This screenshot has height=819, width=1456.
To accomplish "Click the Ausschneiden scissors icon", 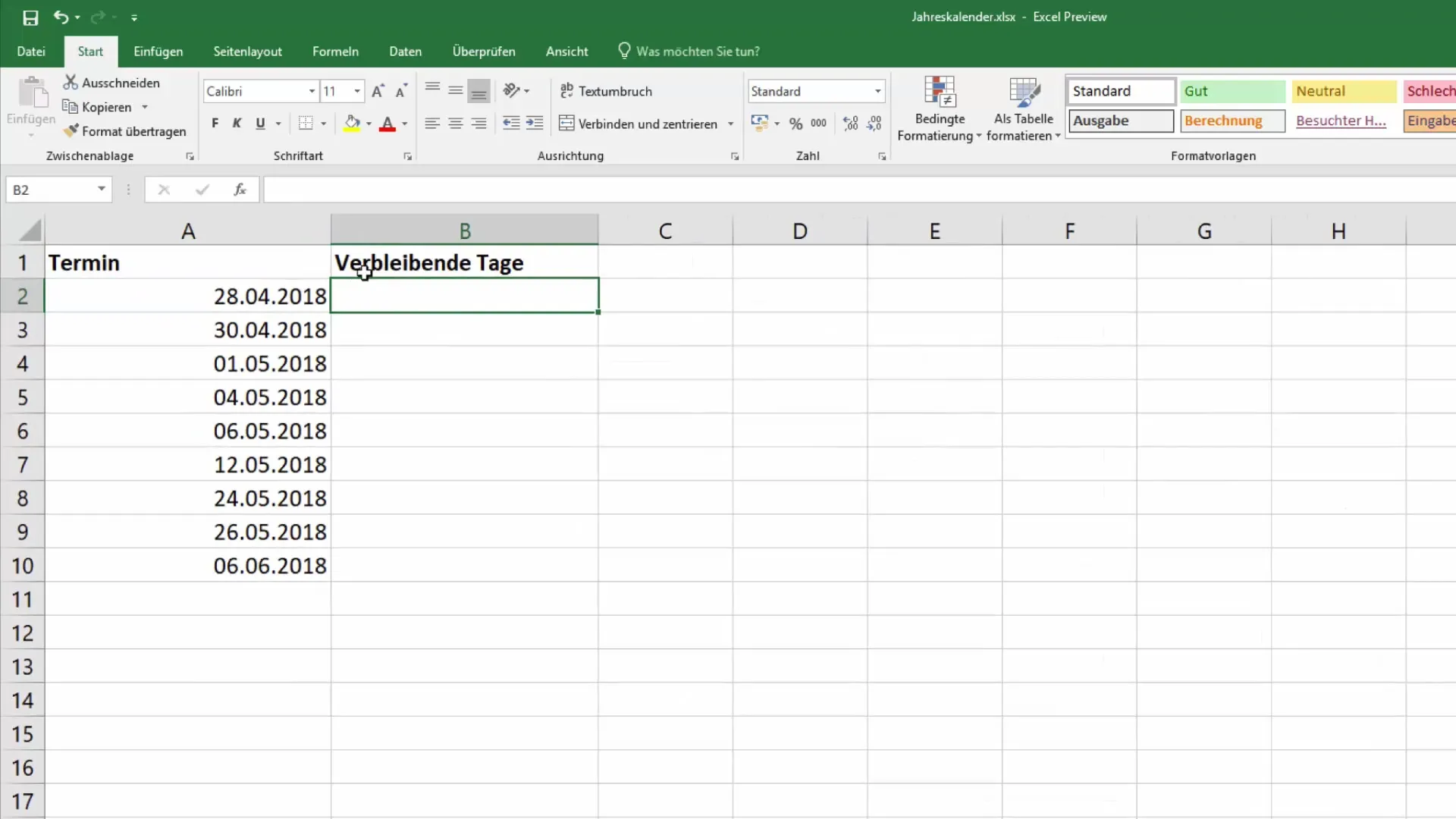I will (x=71, y=82).
